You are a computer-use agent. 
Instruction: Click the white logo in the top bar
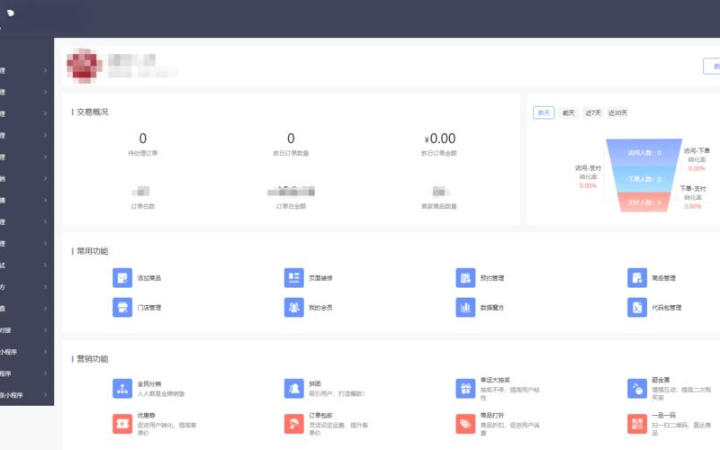[10, 13]
